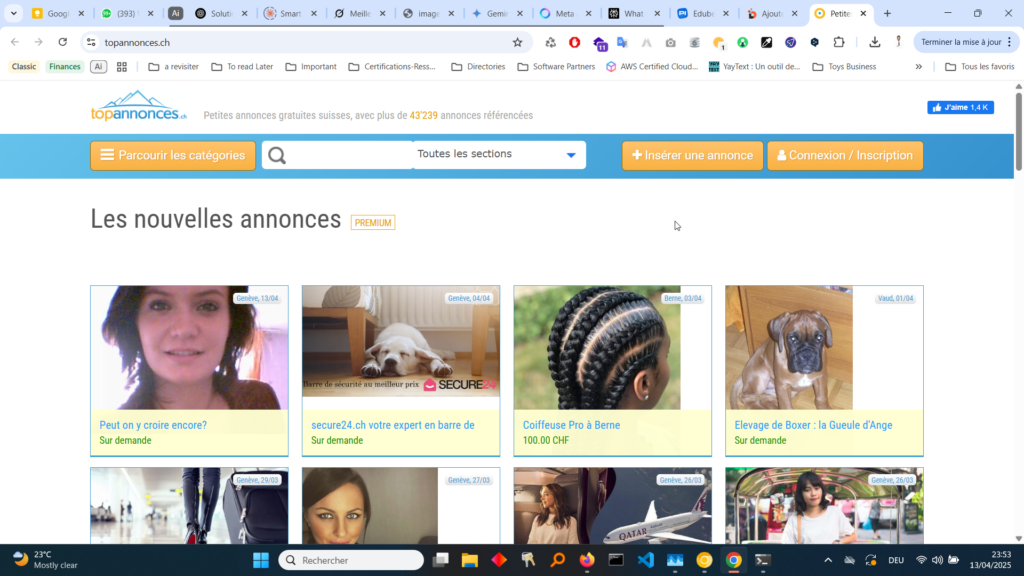This screenshot has width=1024, height=576.
Task: Open the Software Partners bookmark folder
Action: (556, 67)
